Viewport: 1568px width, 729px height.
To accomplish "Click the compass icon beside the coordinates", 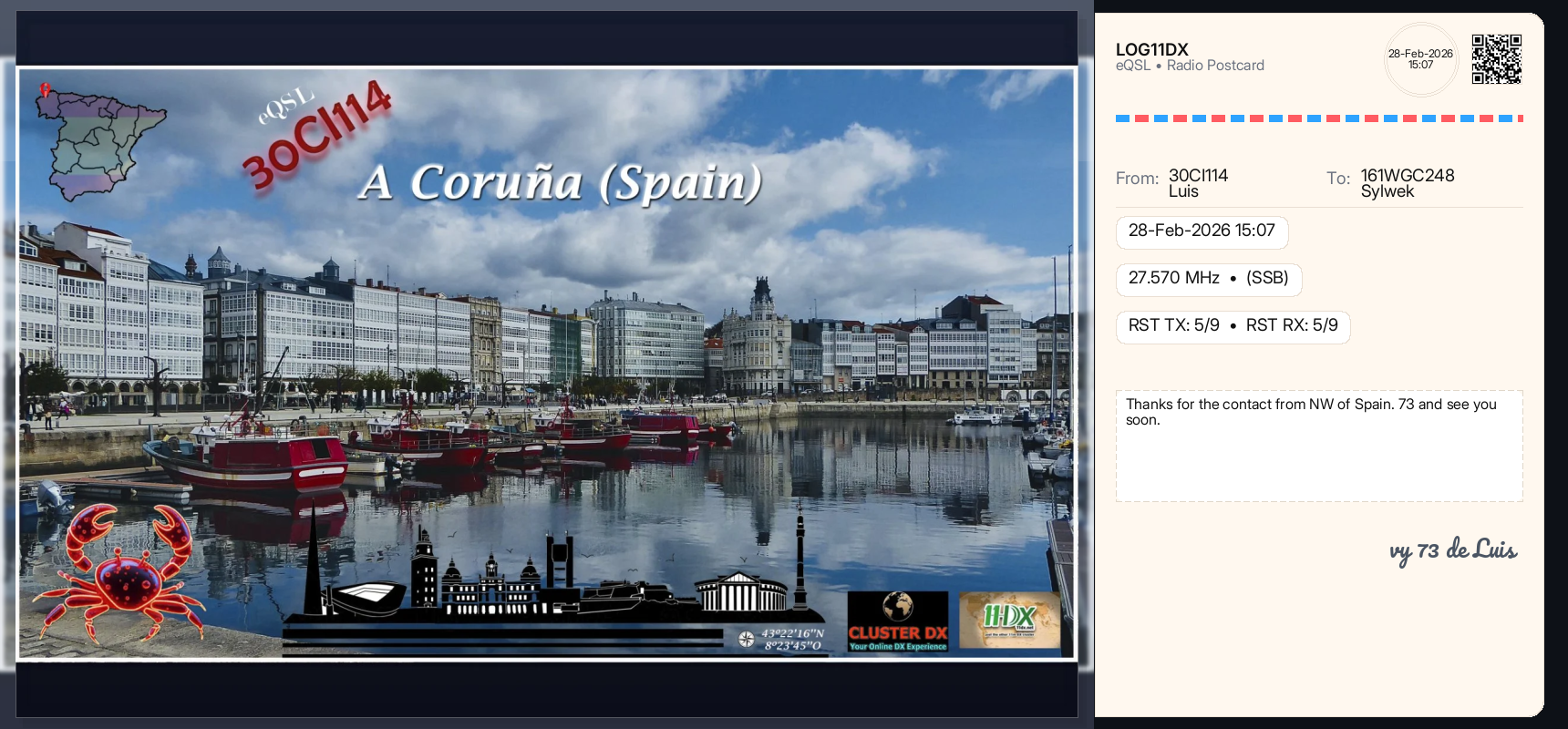I will 747,639.
